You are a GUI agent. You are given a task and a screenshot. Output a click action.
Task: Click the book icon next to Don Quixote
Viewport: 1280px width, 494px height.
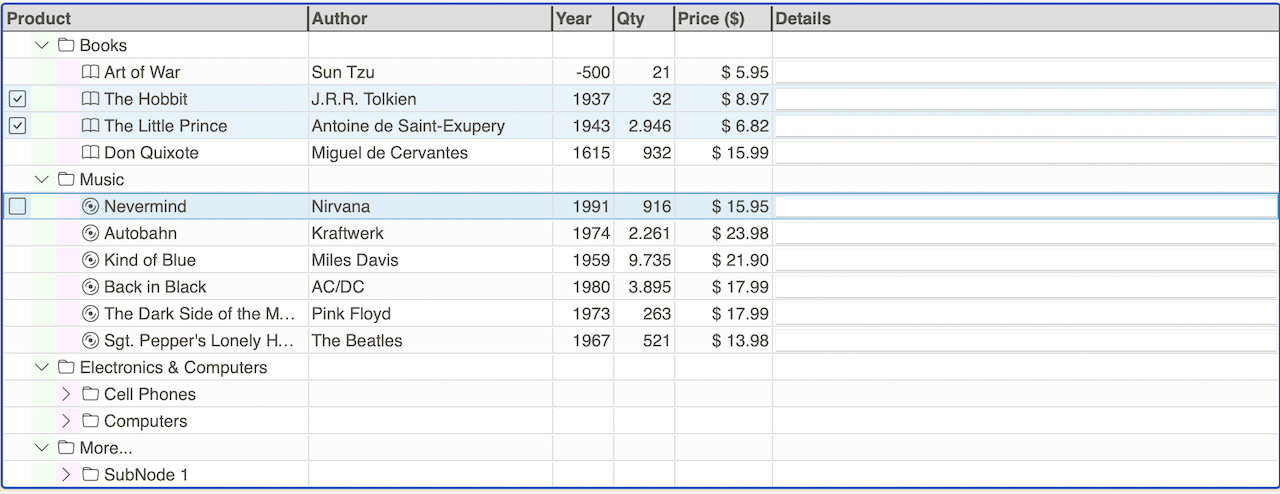click(x=90, y=153)
